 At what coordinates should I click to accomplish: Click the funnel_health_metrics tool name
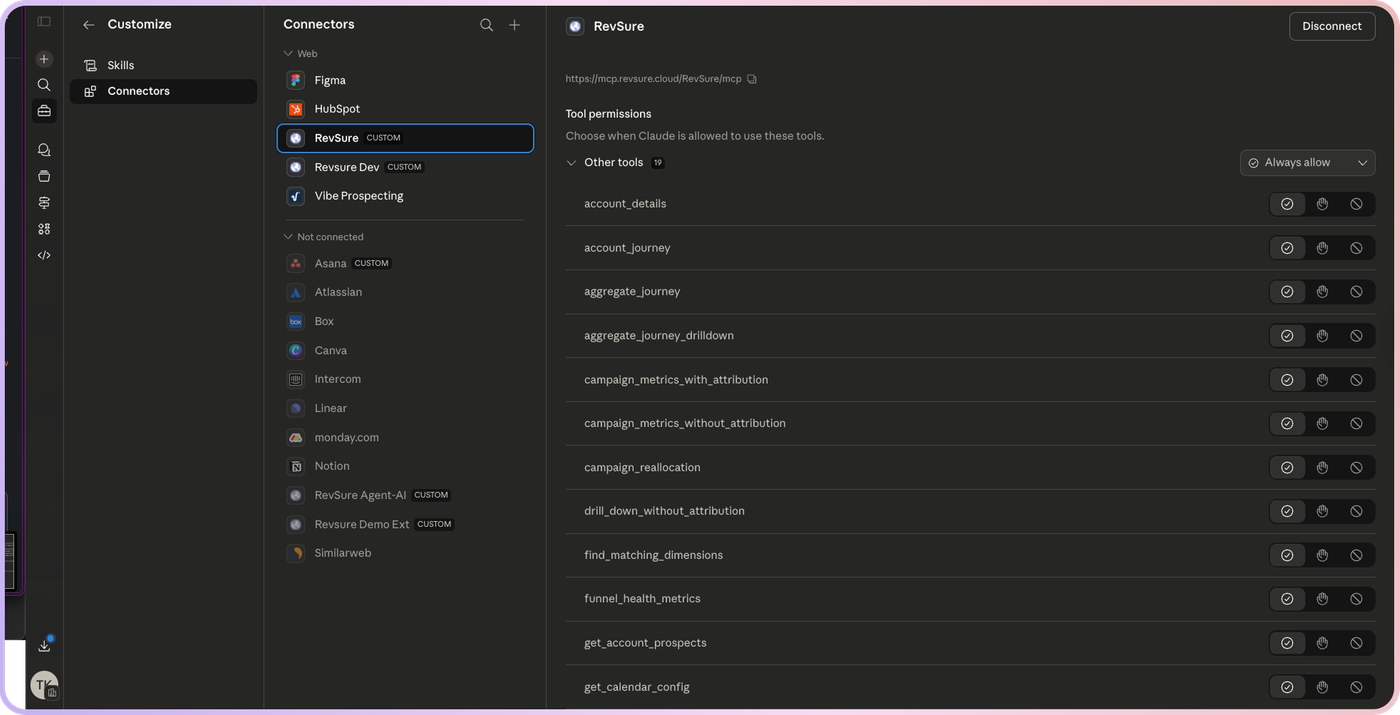[642, 599]
